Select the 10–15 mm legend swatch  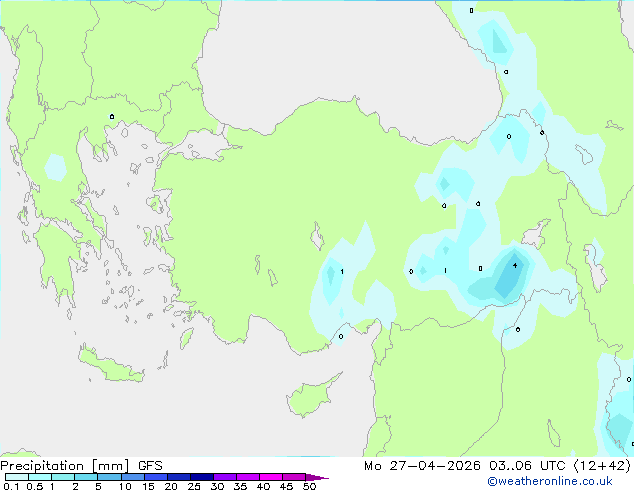tap(132, 477)
